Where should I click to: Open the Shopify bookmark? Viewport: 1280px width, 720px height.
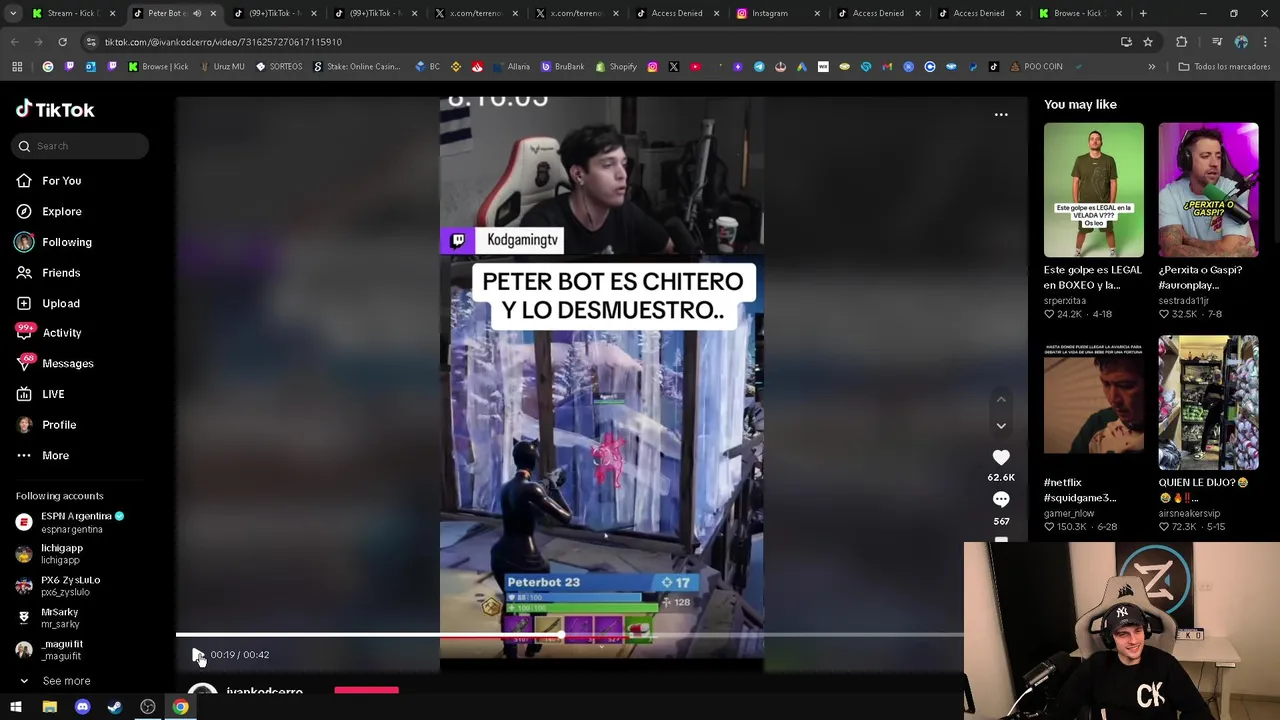pyautogui.click(x=616, y=67)
